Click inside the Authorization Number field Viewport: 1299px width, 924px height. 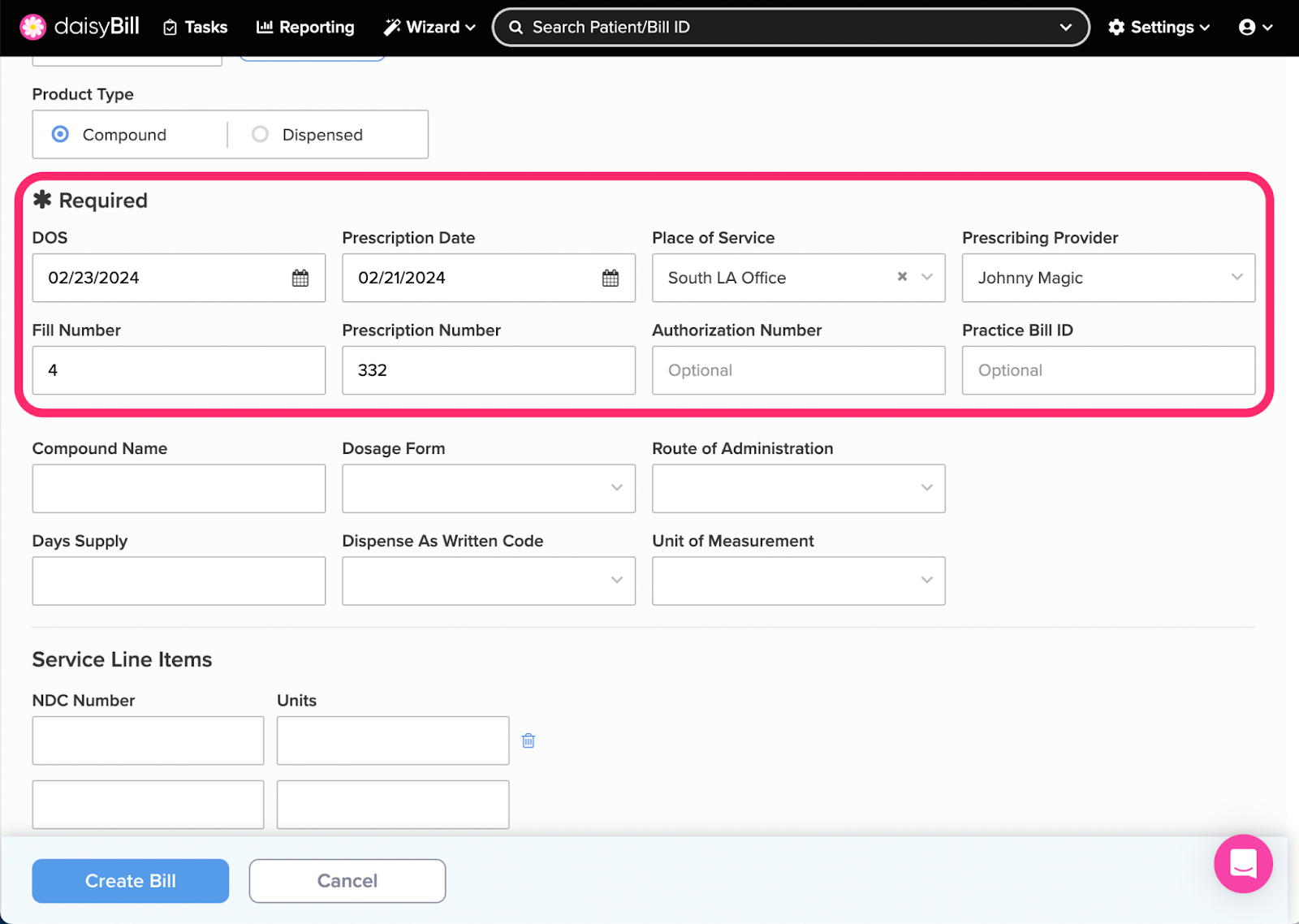coord(798,370)
